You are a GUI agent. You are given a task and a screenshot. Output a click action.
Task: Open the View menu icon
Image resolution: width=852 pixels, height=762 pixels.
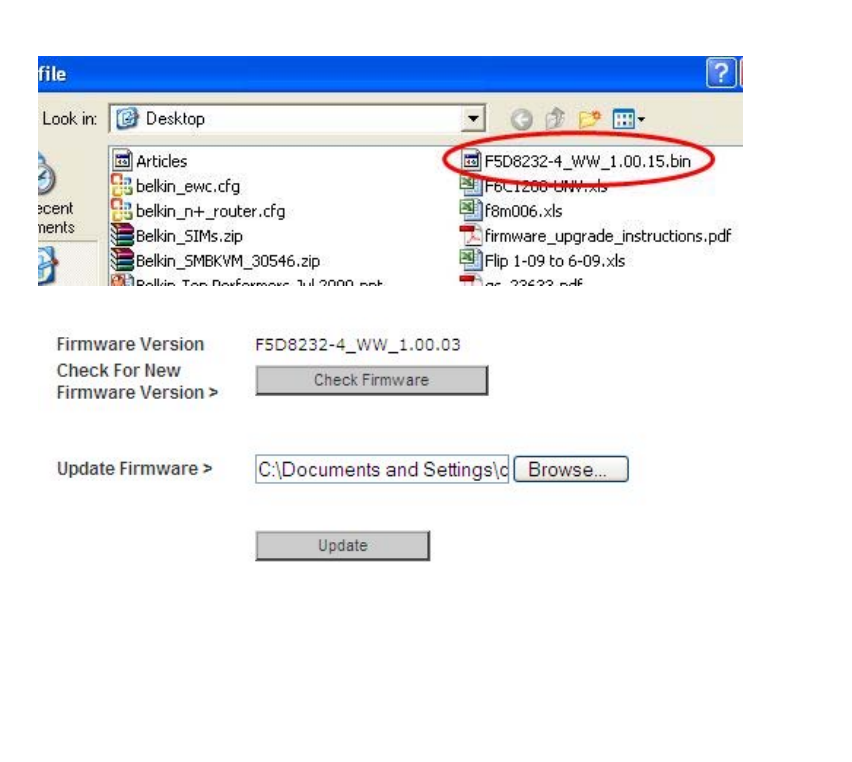(628, 118)
